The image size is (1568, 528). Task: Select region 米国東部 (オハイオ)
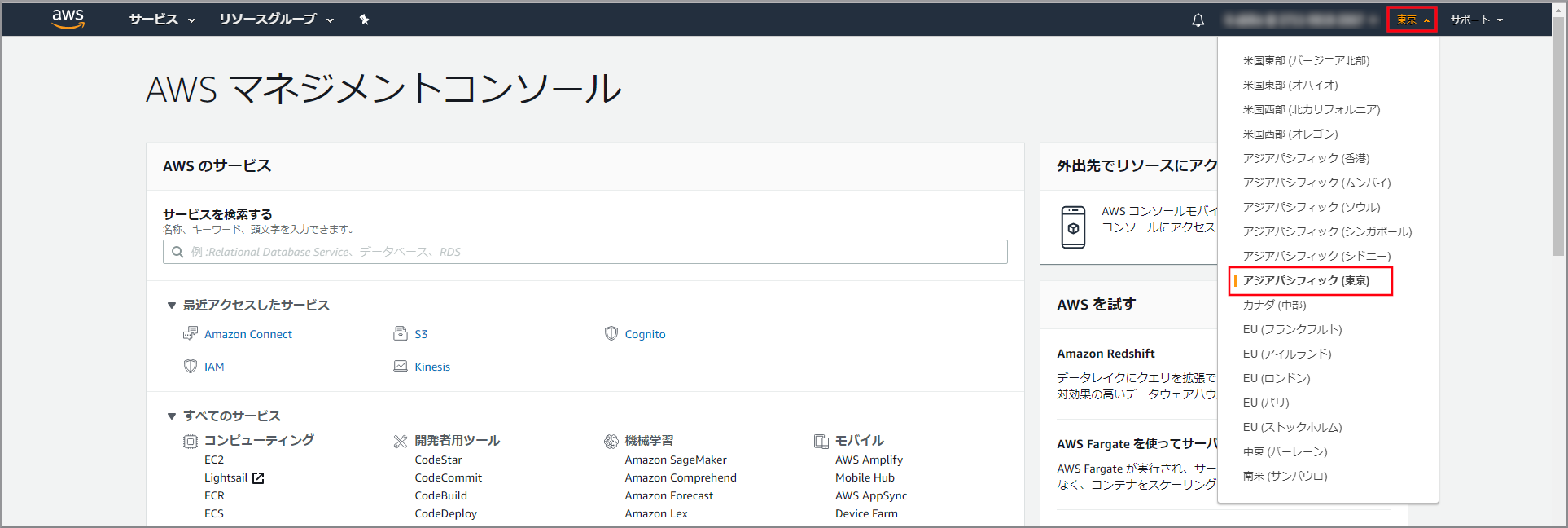tap(1290, 85)
